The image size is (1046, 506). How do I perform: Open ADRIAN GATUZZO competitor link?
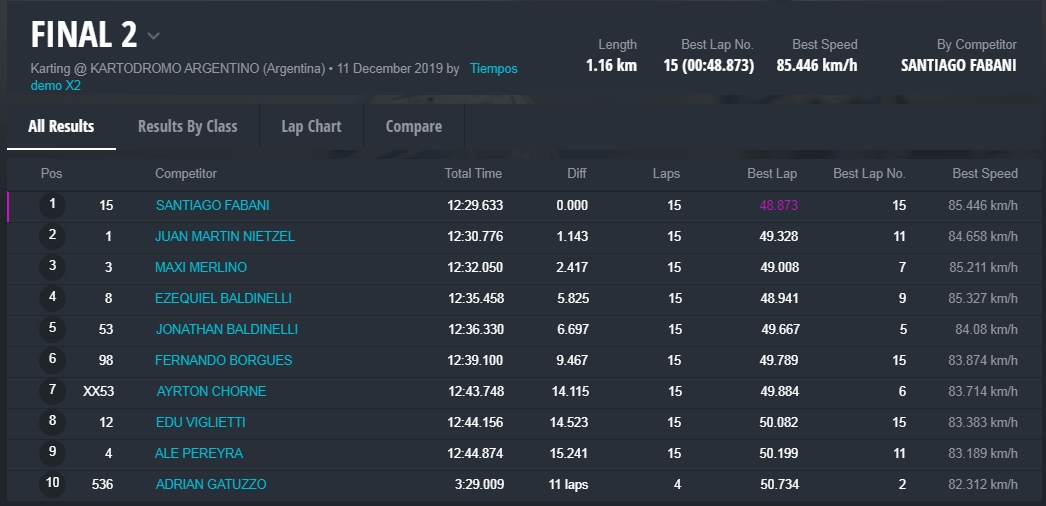coord(210,485)
